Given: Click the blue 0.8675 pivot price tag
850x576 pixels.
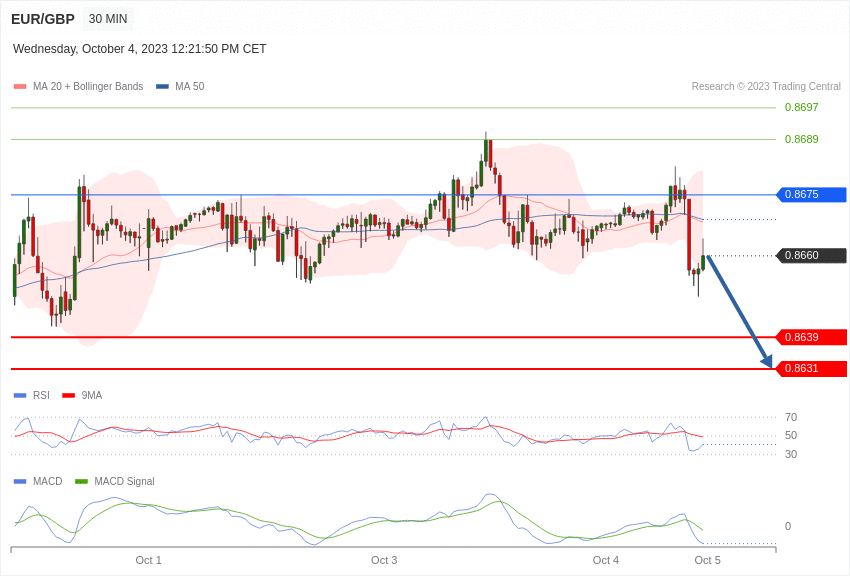Looking at the screenshot, I should 812,195.
